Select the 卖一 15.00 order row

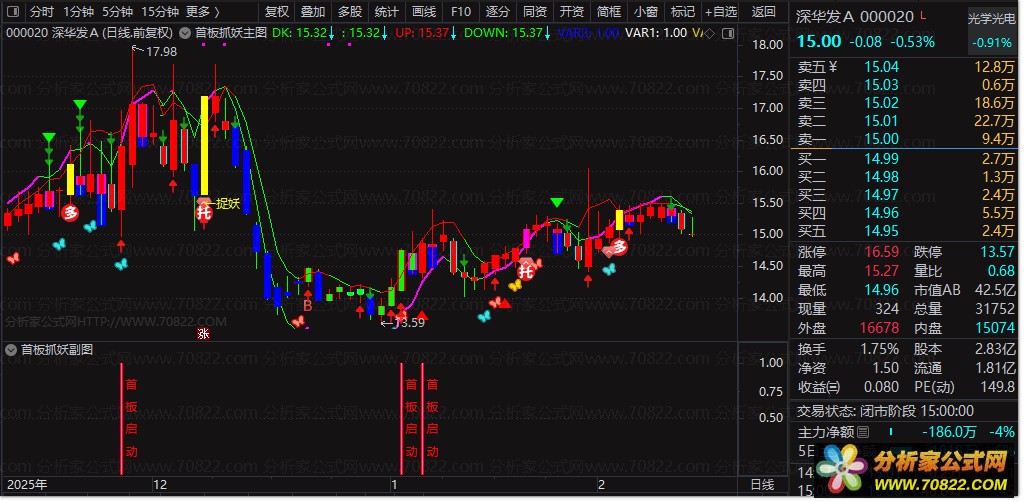[x=905, y=138]
